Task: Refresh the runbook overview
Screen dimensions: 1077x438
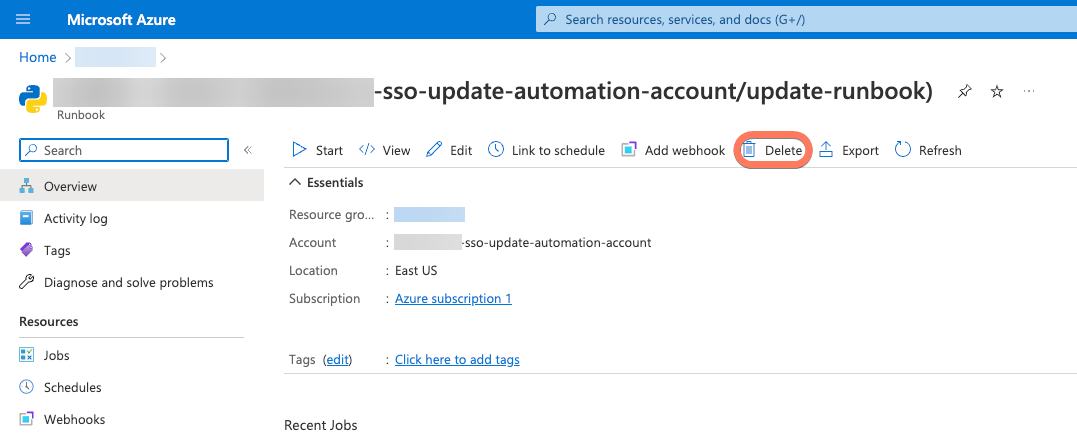Action: 928,150
